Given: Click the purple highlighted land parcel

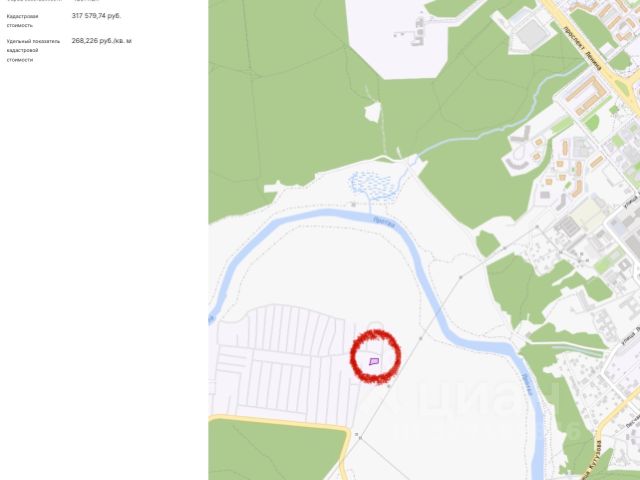Looking at the screenshot, I should pyautogui.click(x=374, y=361).
